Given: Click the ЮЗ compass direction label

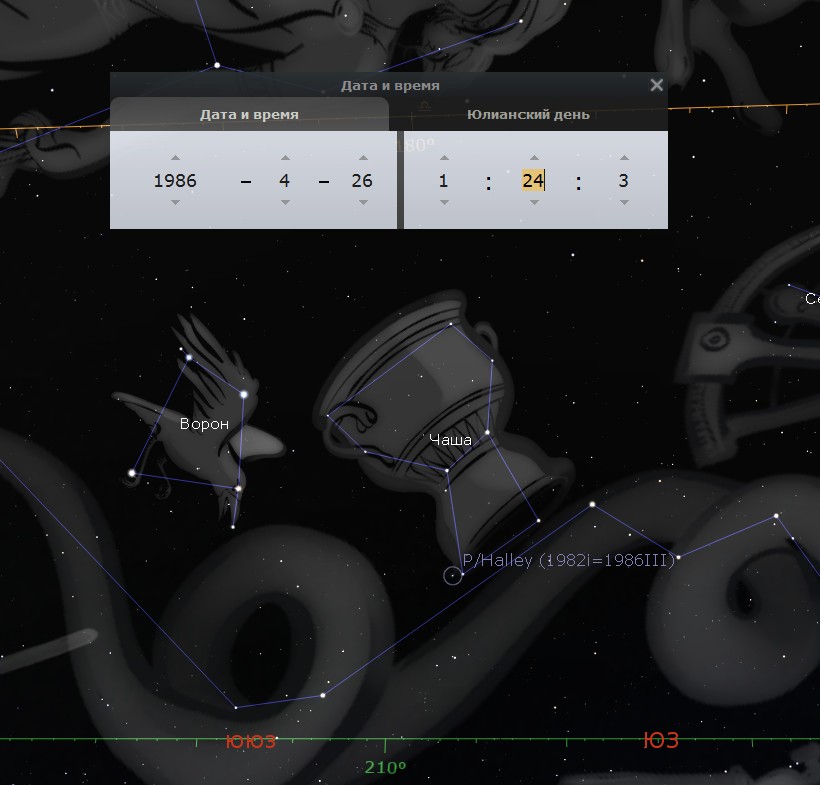Looking at the screenshot, I should [661, 740].
